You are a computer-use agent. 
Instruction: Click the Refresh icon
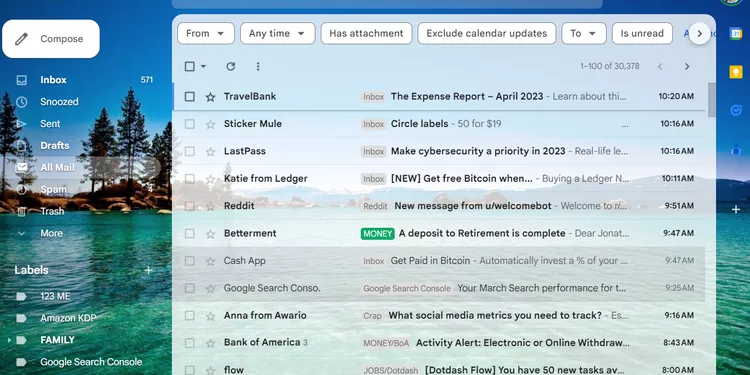click(x=231, y=66)
